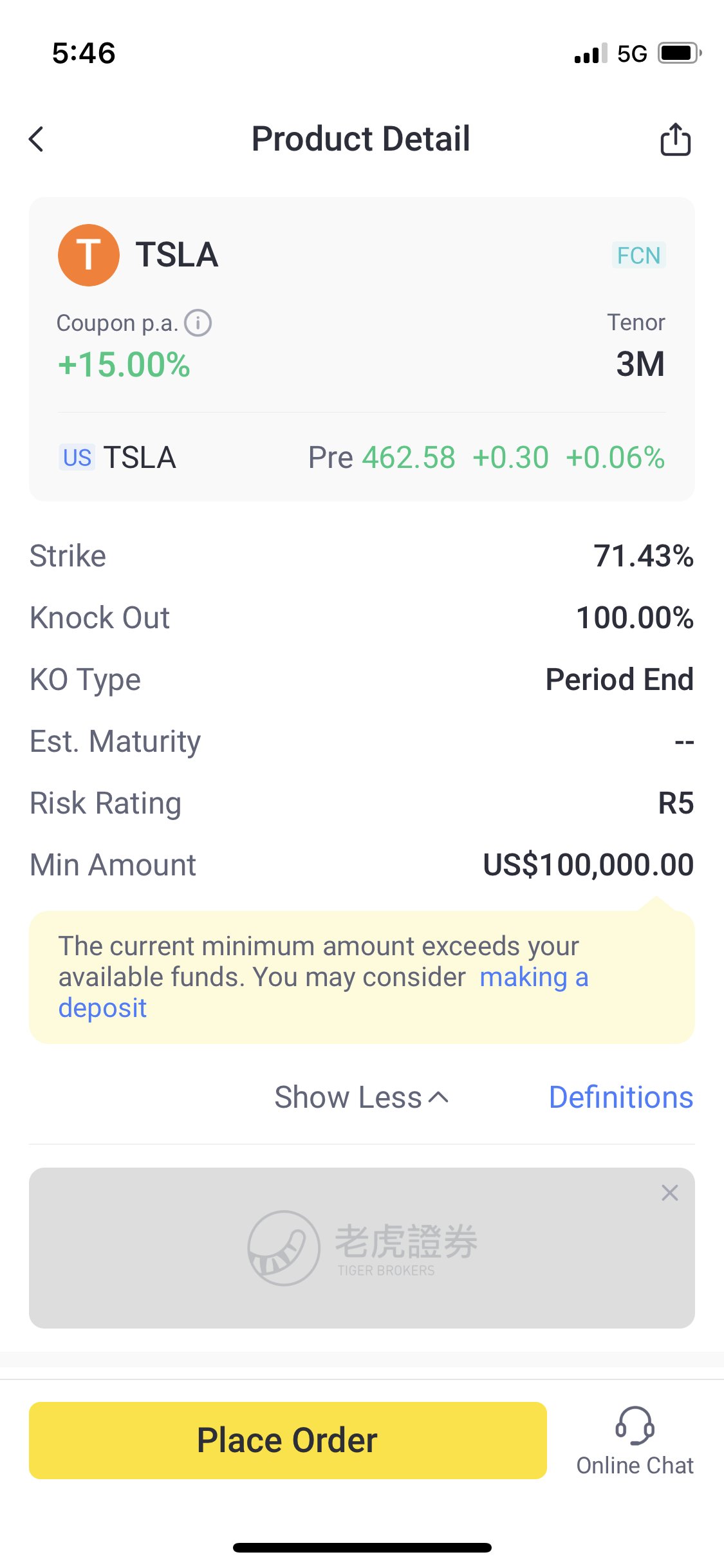Tap the KO Type Period End value
The image size is (724, 1568).
tap(619, 680)
